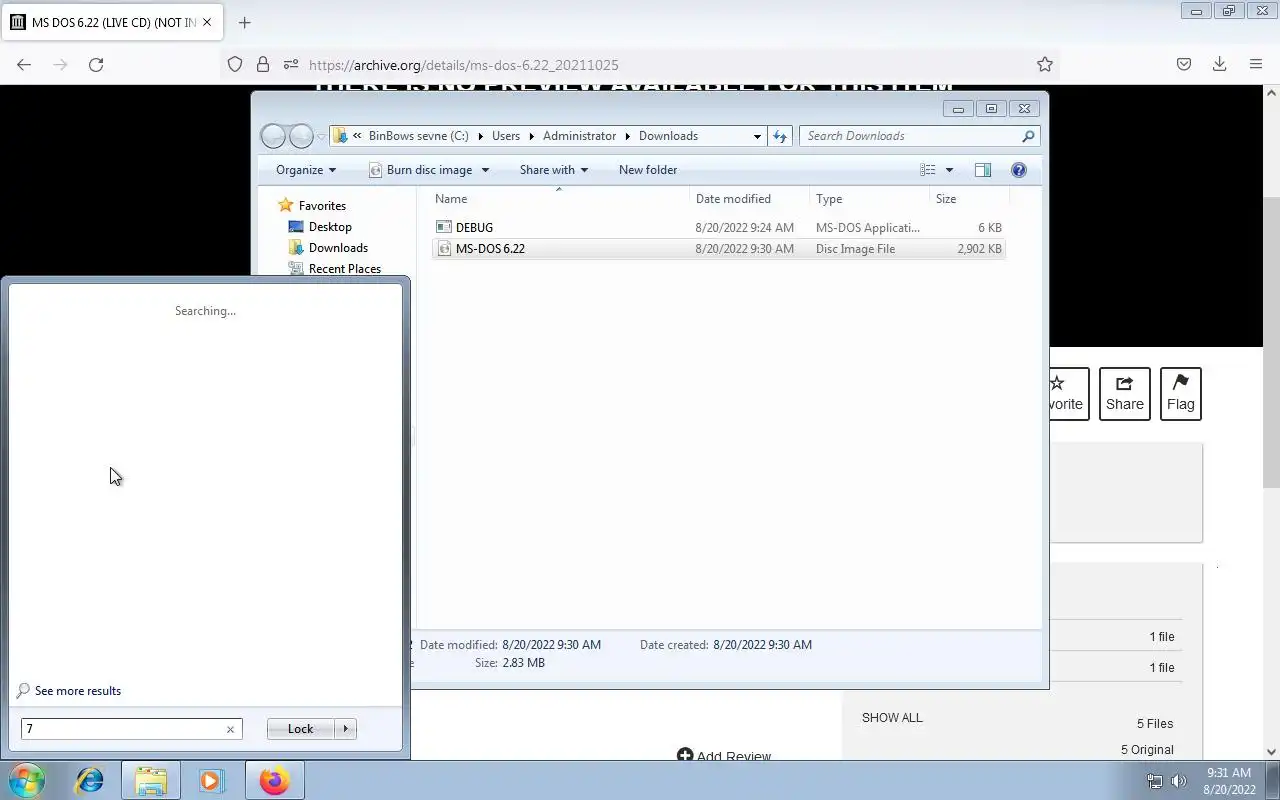Open Explorer Help button
Image resolution: width=1280 pixels, height=800 pixels.
click(x=1019, y=170)
